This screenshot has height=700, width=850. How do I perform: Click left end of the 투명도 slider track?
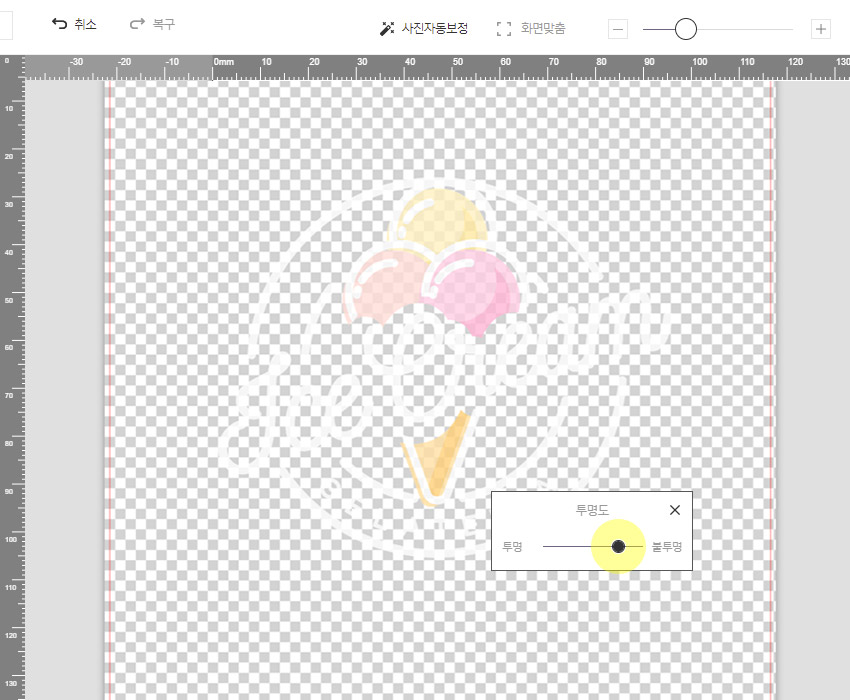point(546,546)
